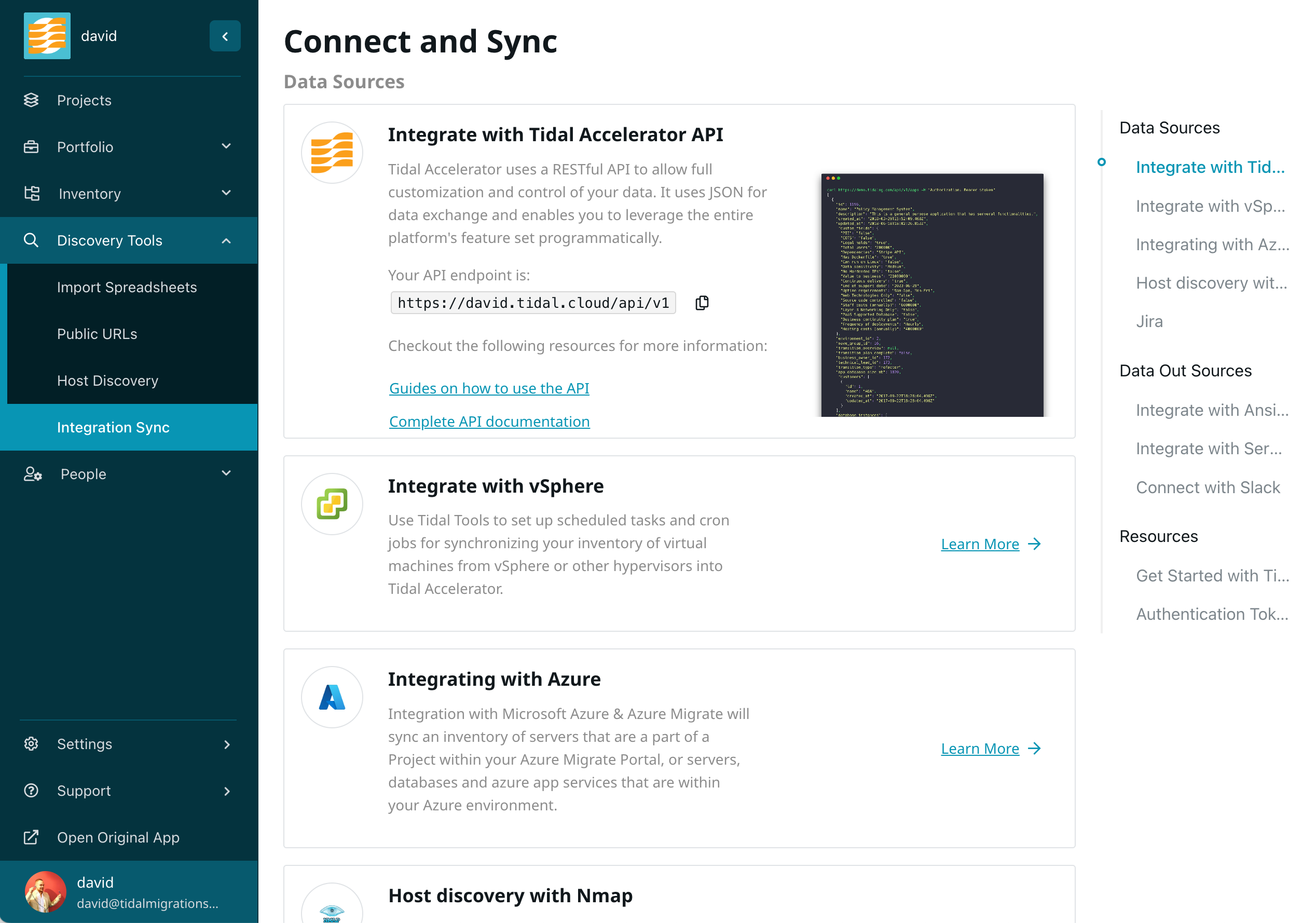Screen dimensions: 1316x923
Task: Click the arrow next to vSphere Learn More
Action: click(x=1035, y=544)
